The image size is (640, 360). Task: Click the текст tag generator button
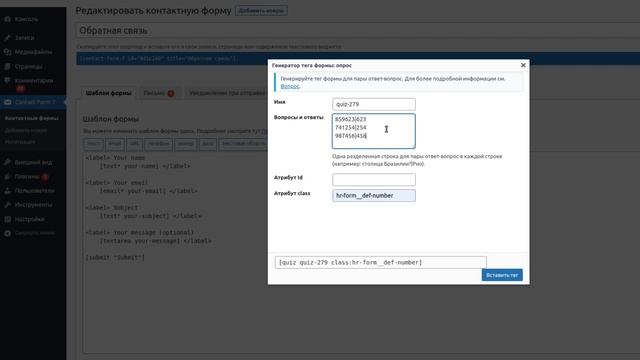[x=93, y=144]
